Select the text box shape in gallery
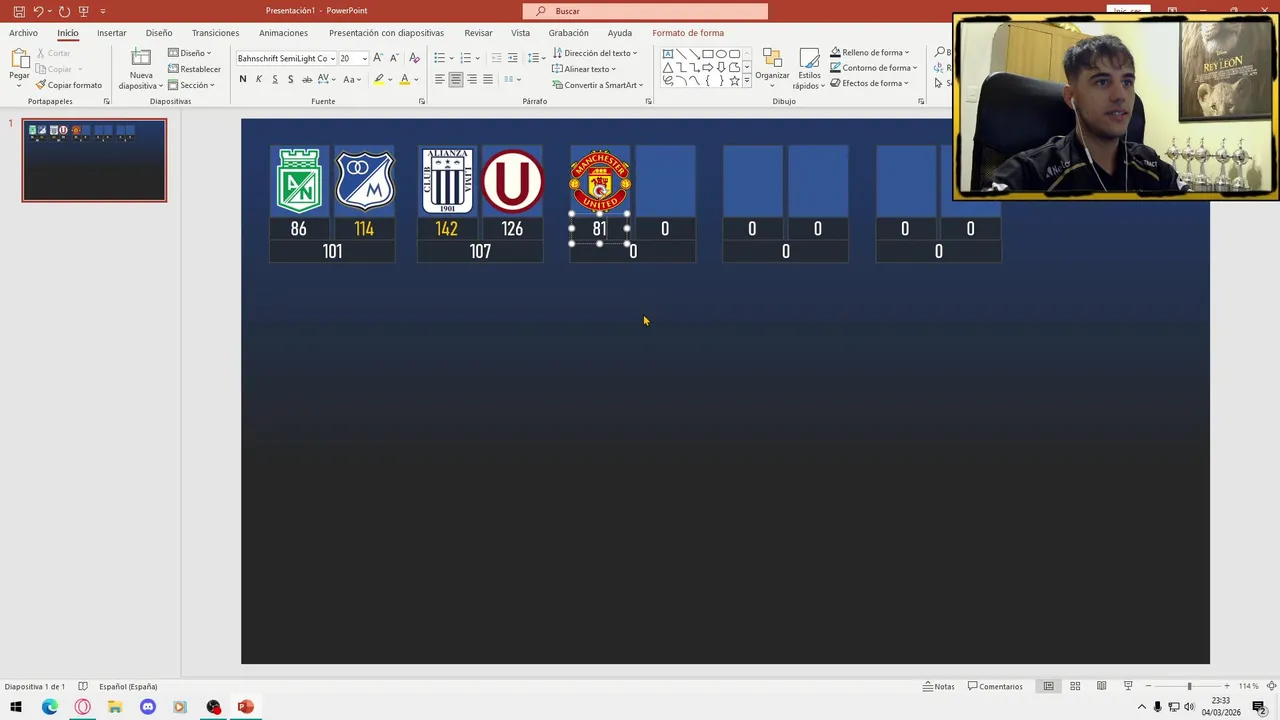1280x720 pixels. coord(668,54)
